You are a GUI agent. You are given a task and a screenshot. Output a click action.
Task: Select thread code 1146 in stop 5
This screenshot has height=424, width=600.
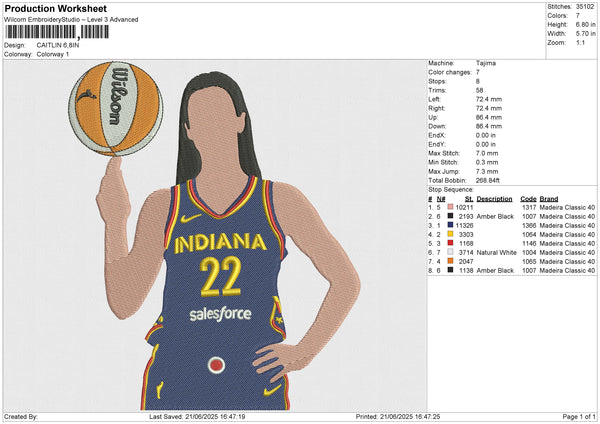coord(529,243)
